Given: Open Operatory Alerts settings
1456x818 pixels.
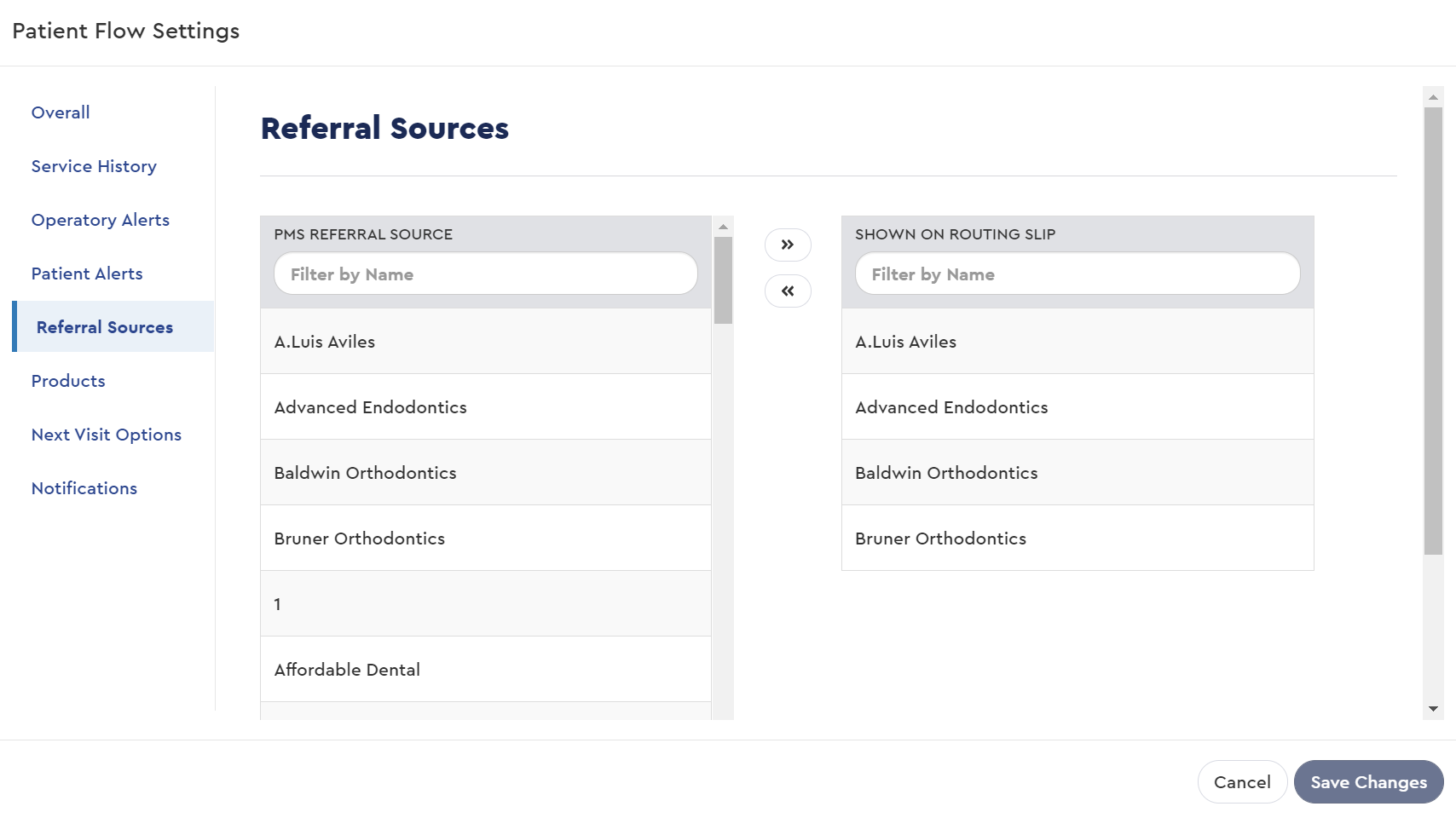Looking at the screenshot, I should 101,220.
